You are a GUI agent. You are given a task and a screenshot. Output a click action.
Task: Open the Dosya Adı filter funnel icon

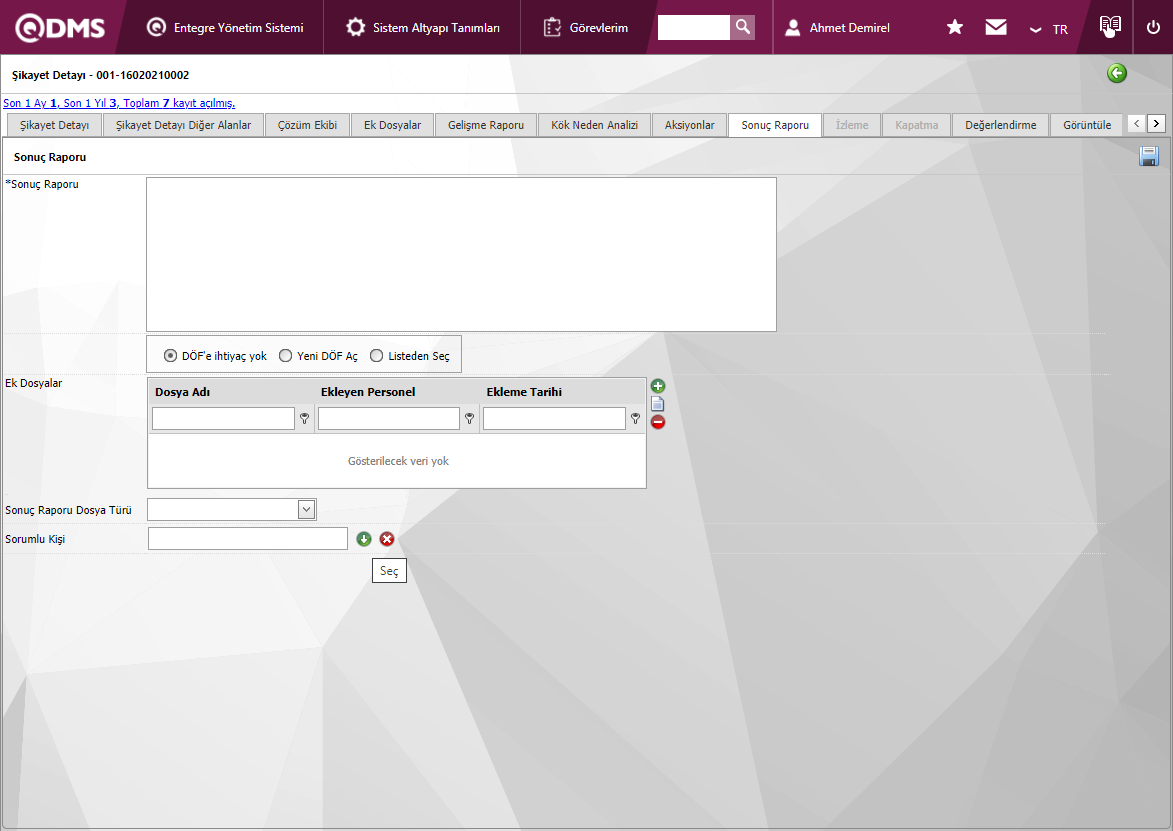304,419
